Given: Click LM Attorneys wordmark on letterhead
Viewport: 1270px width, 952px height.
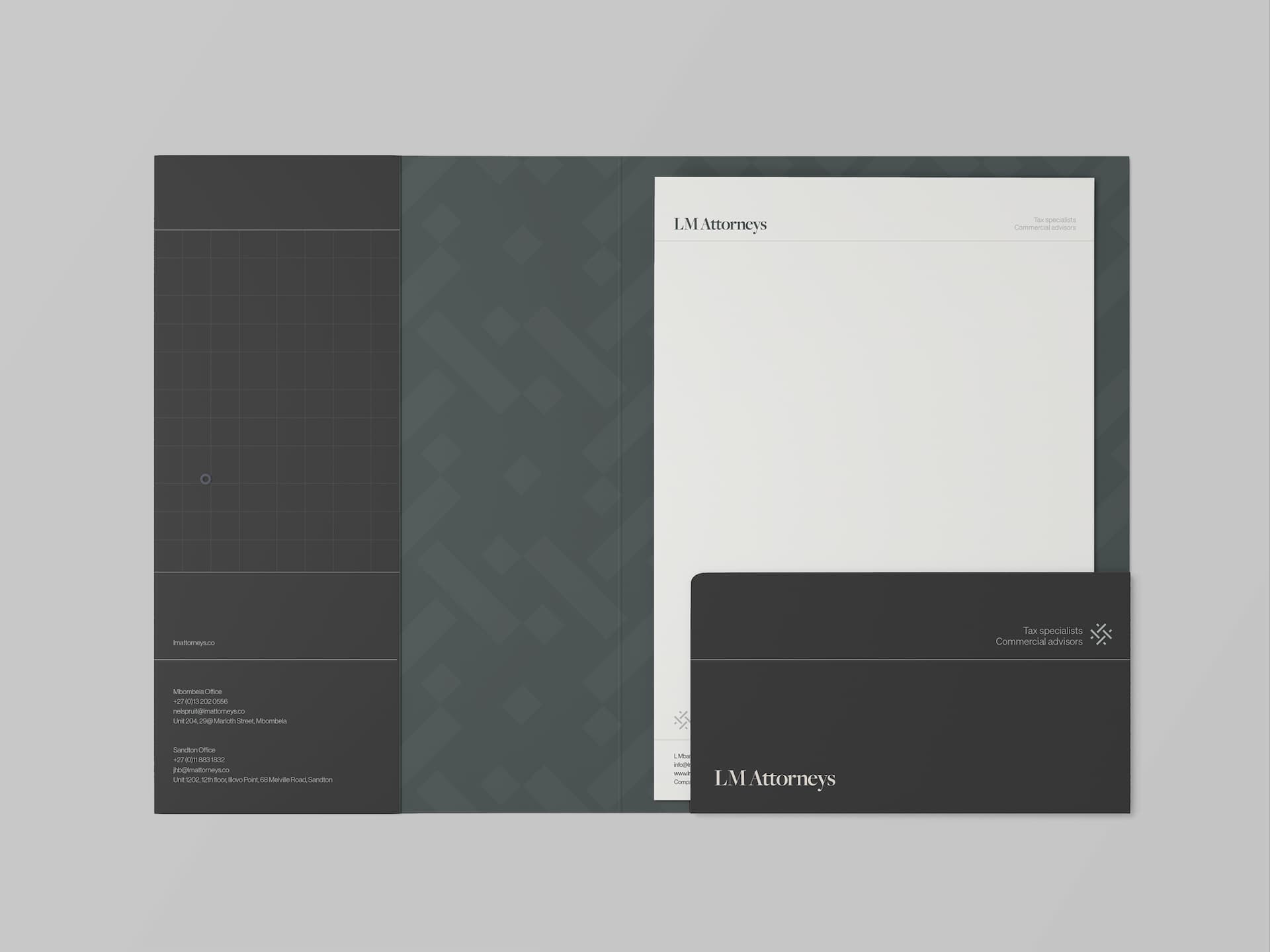Looking at the screenshot, I should coord(720,225).
